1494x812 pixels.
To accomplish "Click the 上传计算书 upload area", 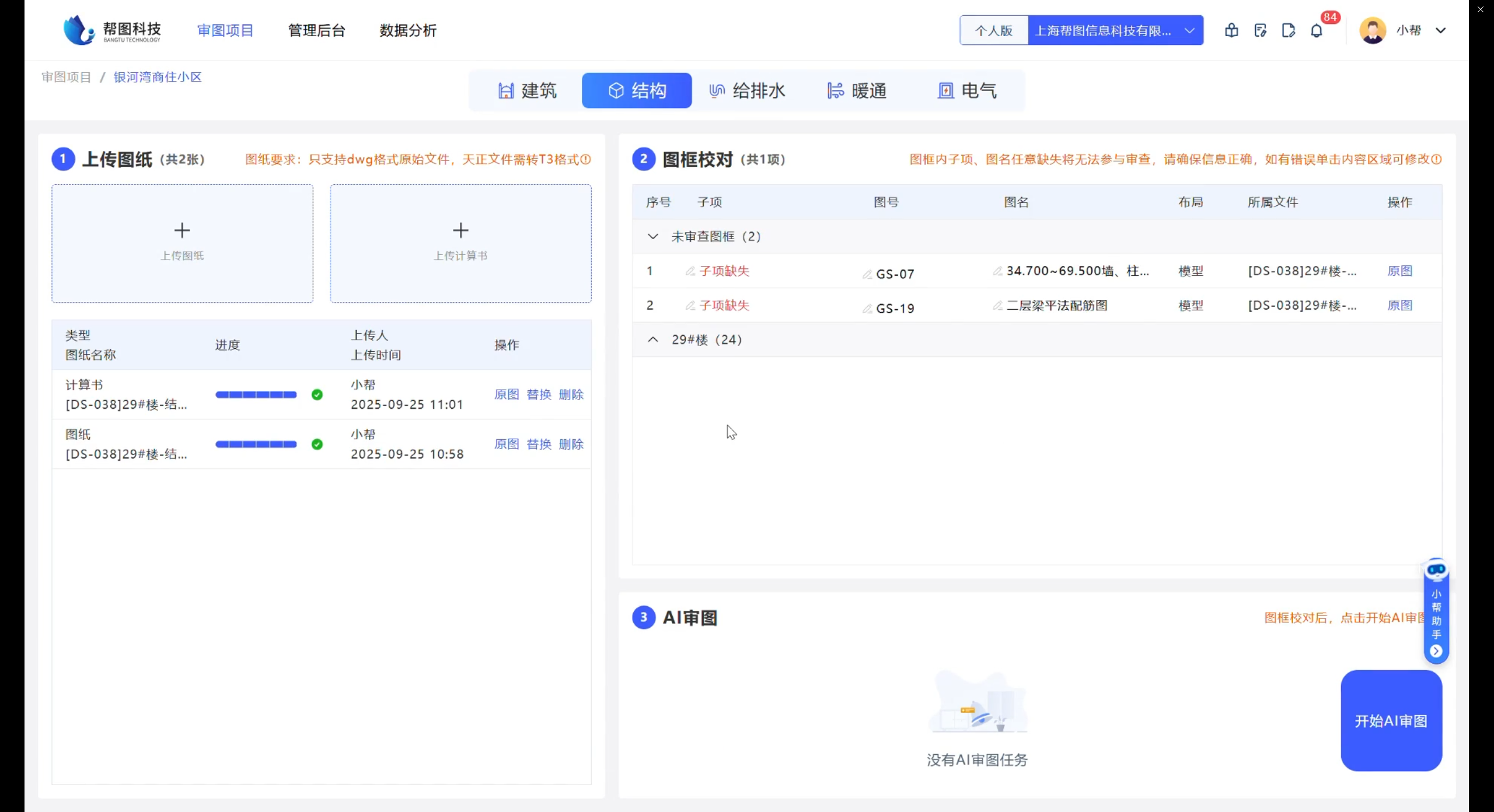I will (x=460, y=243).
